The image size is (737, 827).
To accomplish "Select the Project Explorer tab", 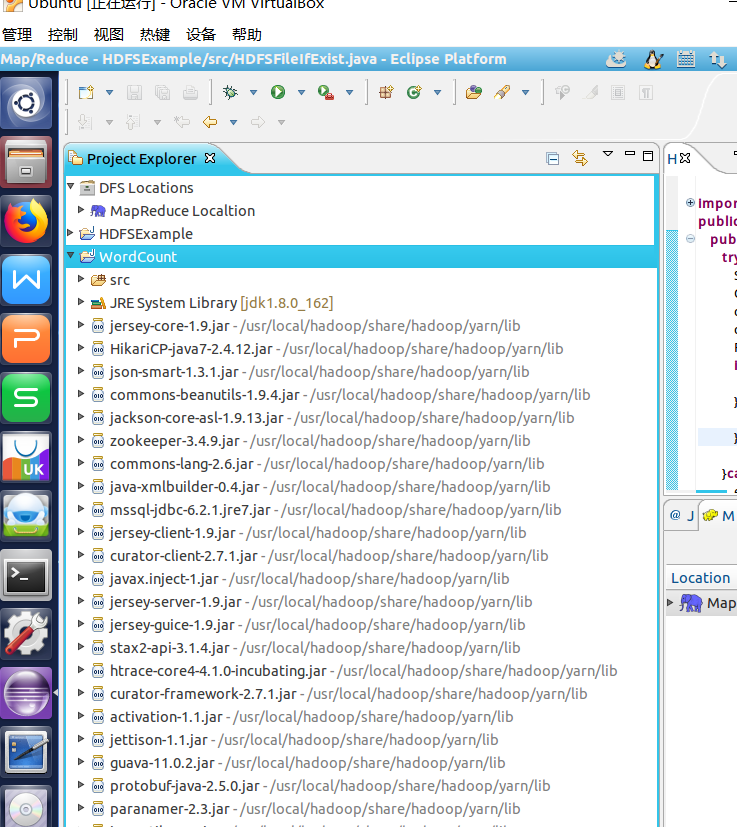I will tap(141, 159).
